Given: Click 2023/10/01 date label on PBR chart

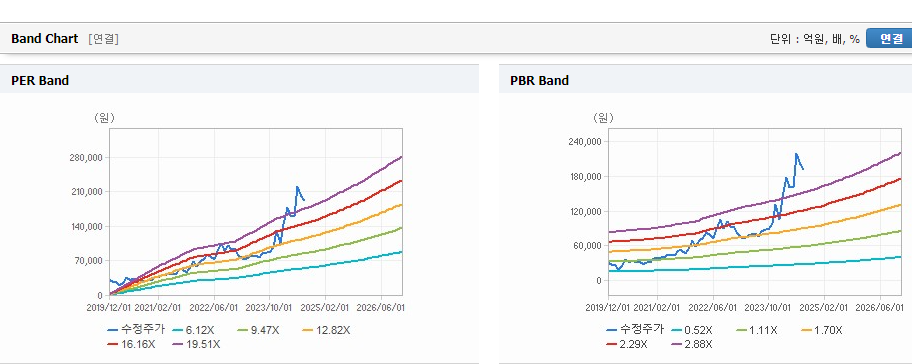Looking at the screenshot, I should click(x=768, y=307).
